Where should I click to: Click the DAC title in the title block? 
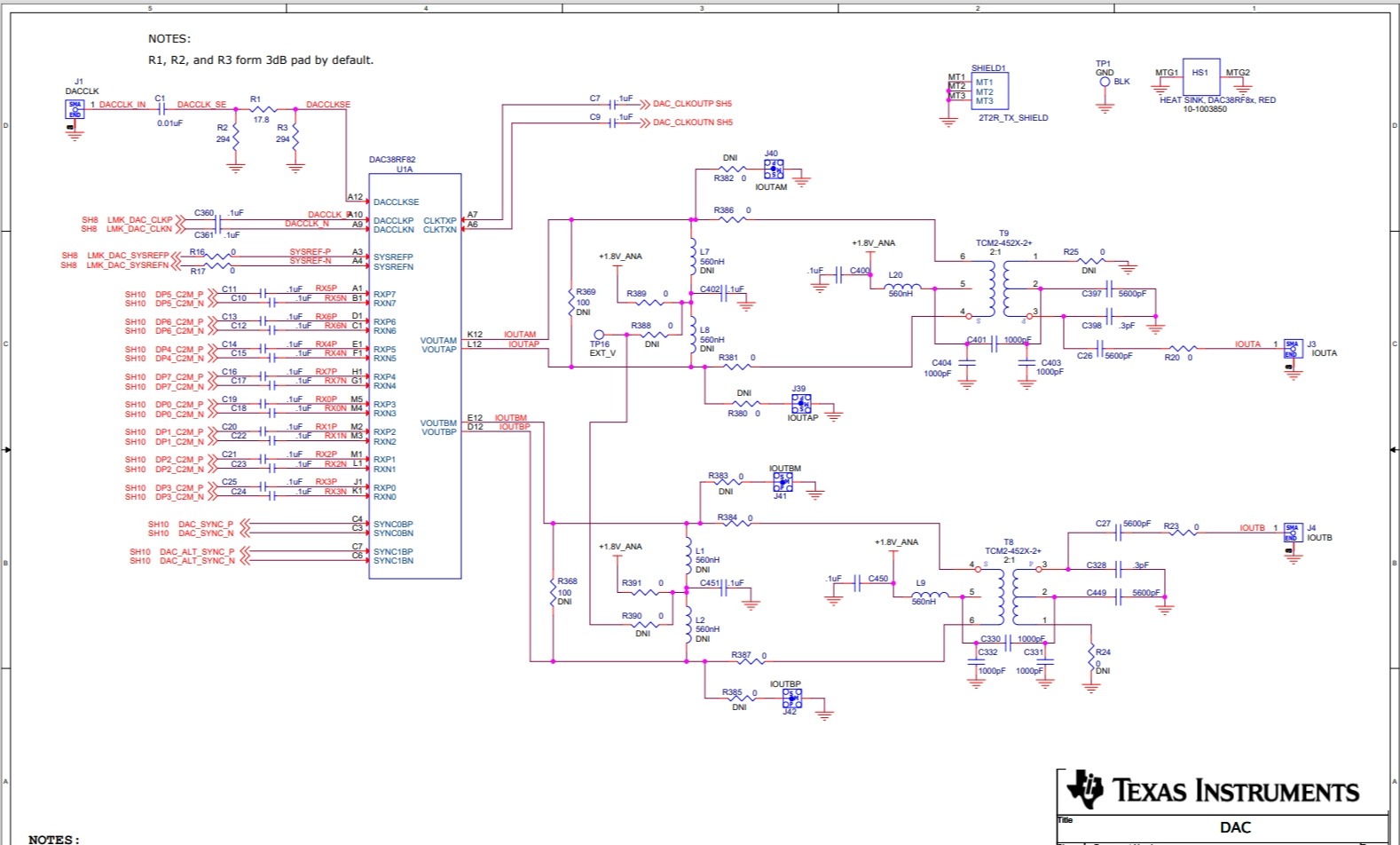tap(1234, 827)
